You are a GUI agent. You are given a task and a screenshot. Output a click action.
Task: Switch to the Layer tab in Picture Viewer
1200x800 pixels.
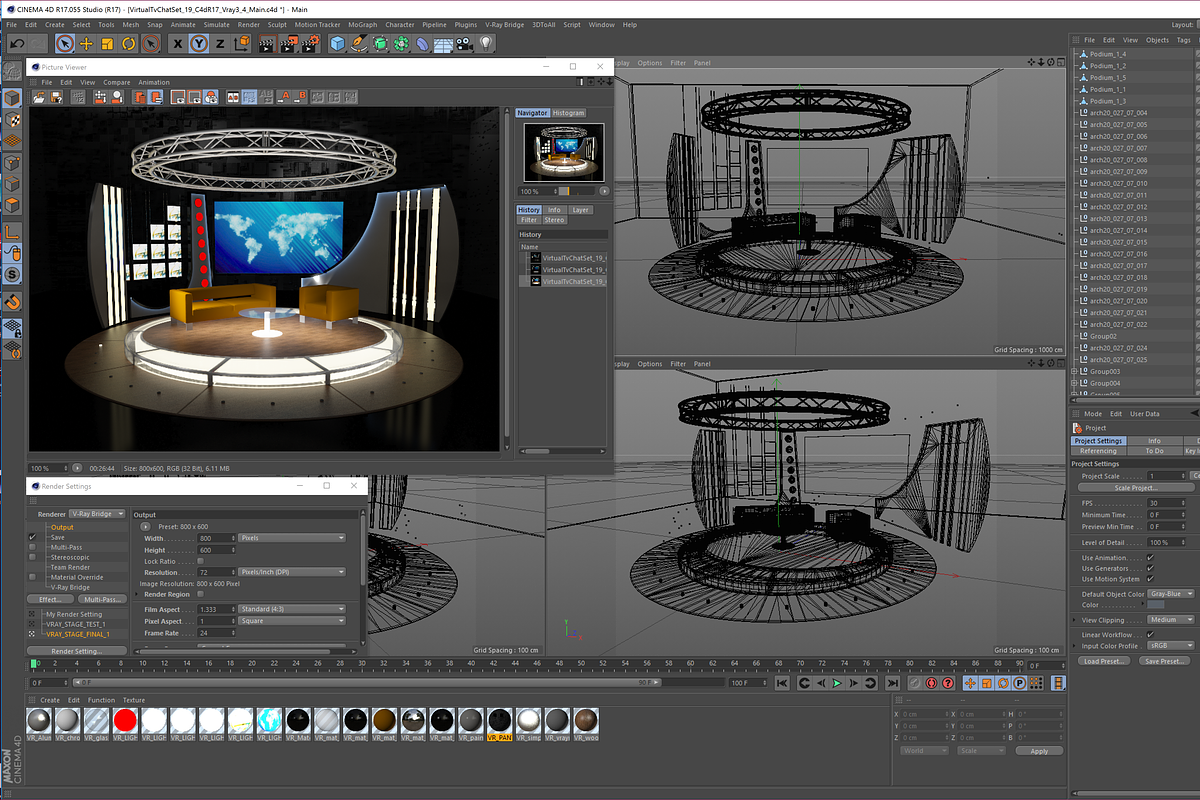click(581, 210)
